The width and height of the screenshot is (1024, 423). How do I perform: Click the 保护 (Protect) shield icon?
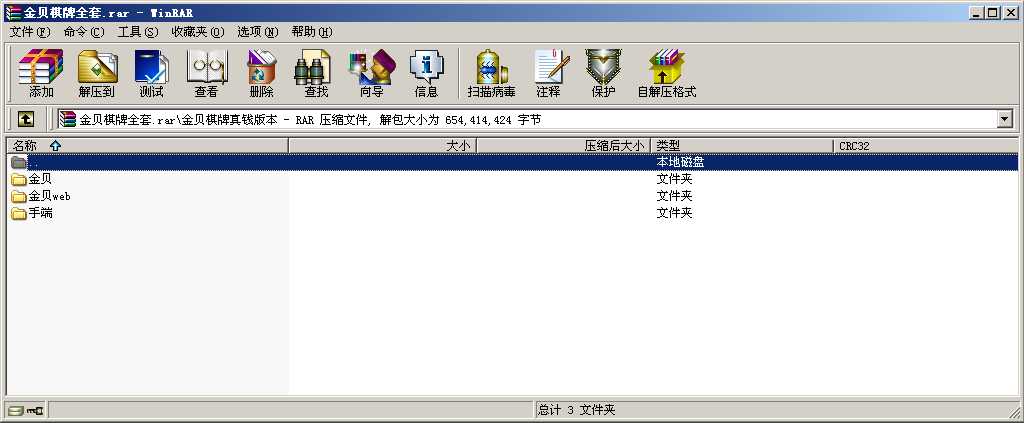603,73
